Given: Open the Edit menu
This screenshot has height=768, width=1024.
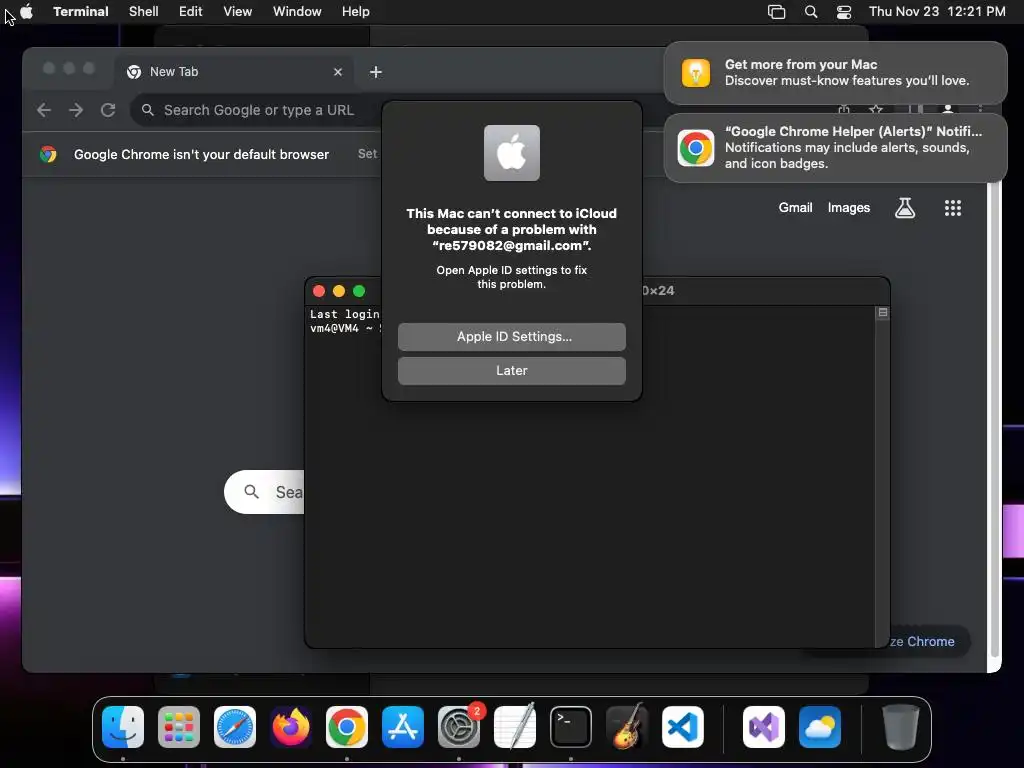Looking at the screenshot, I should [x=191, y=11].
